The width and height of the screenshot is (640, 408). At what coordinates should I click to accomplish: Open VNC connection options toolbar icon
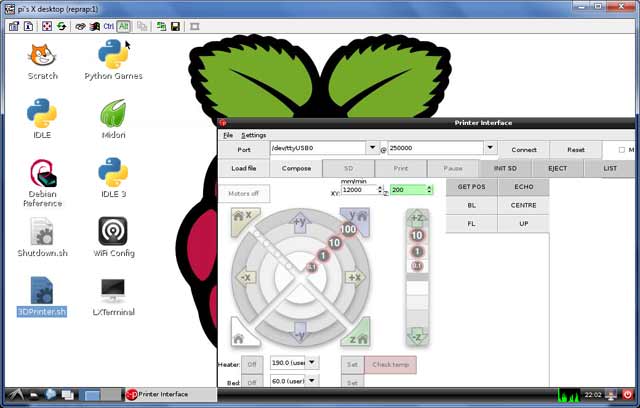tap(14, 27)
